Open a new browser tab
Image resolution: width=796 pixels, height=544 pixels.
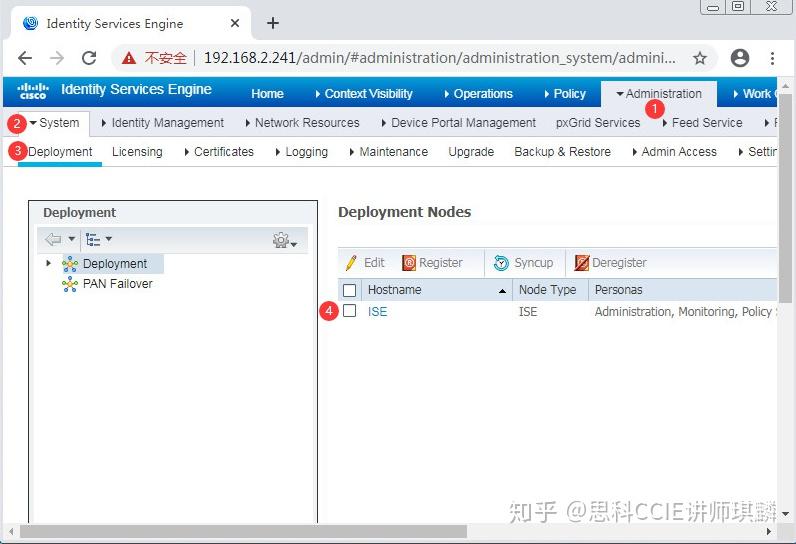click(273, 23)
